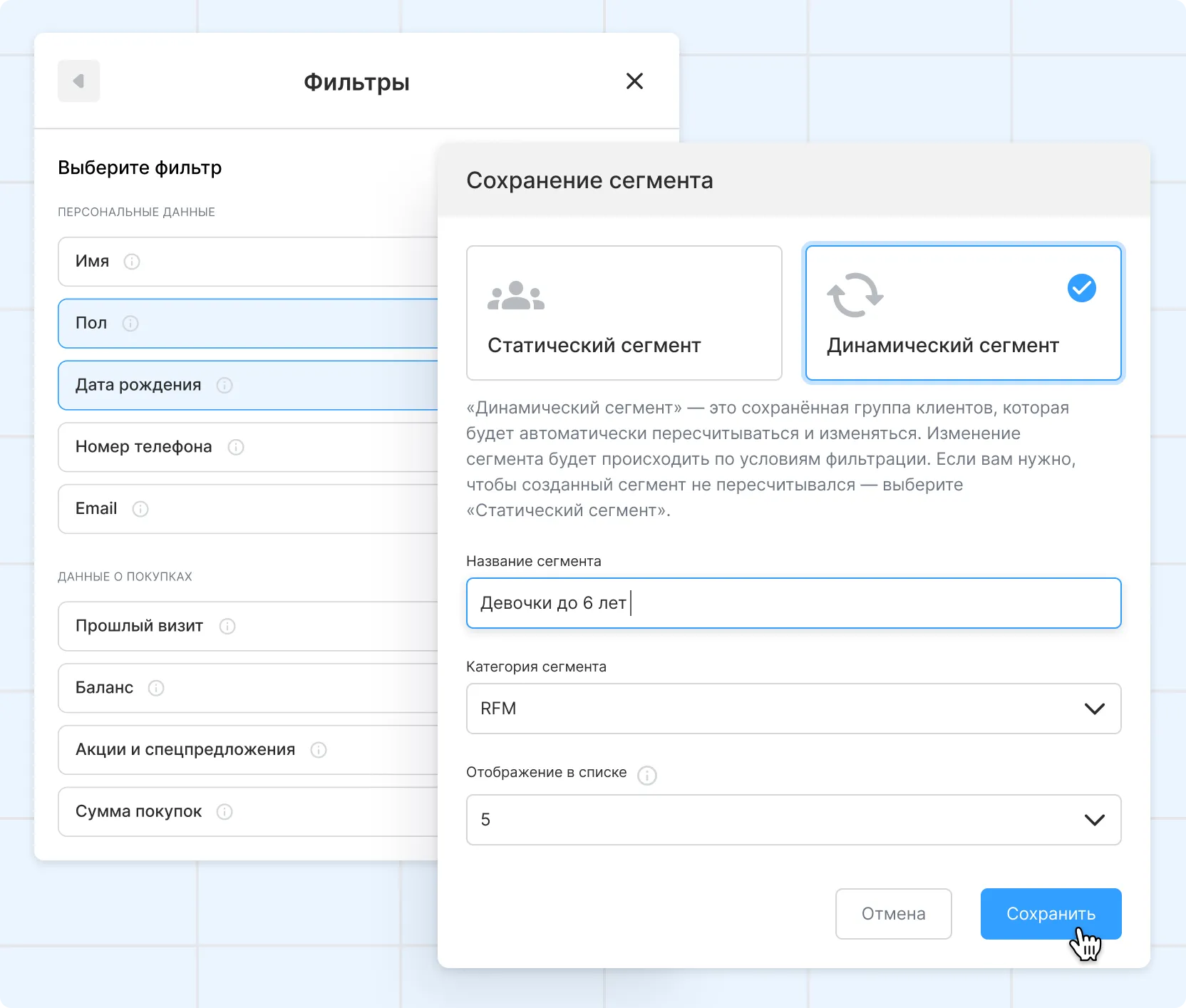Click the back arrow in Фильтры header
1186x1008 pixels.
78,81
